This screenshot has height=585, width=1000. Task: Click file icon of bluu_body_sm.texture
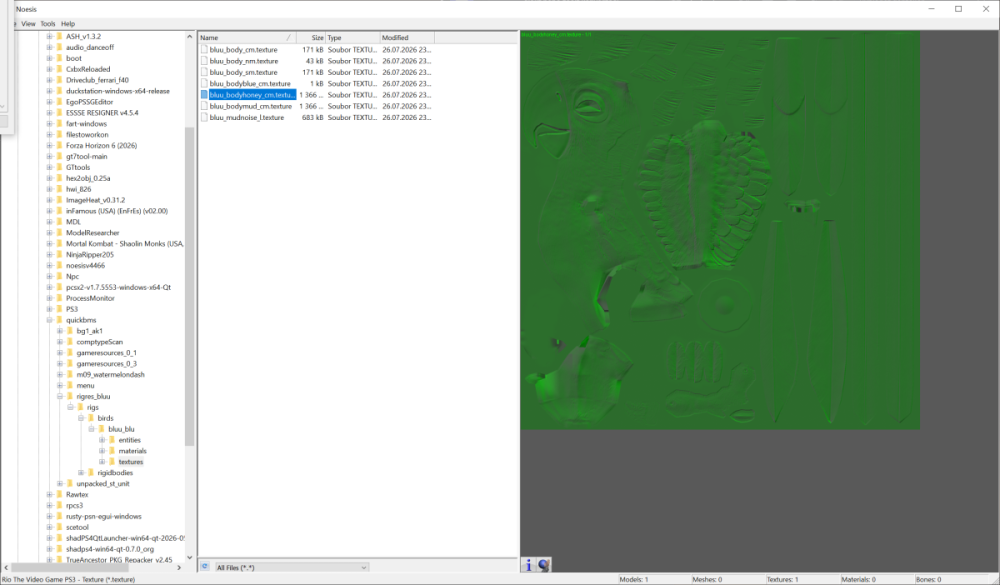[204, 72]
